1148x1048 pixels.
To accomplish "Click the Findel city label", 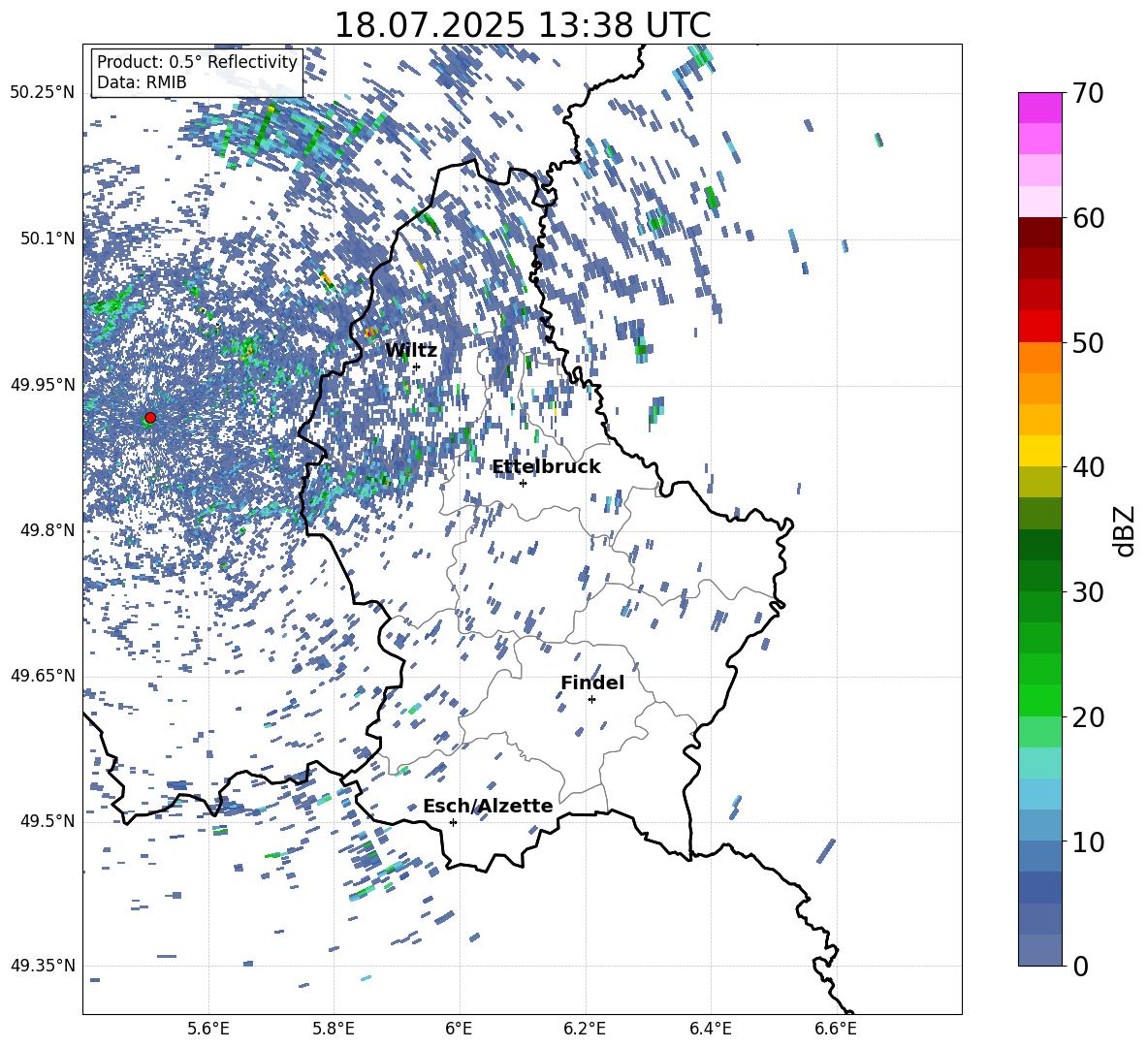I will [592, 683].
